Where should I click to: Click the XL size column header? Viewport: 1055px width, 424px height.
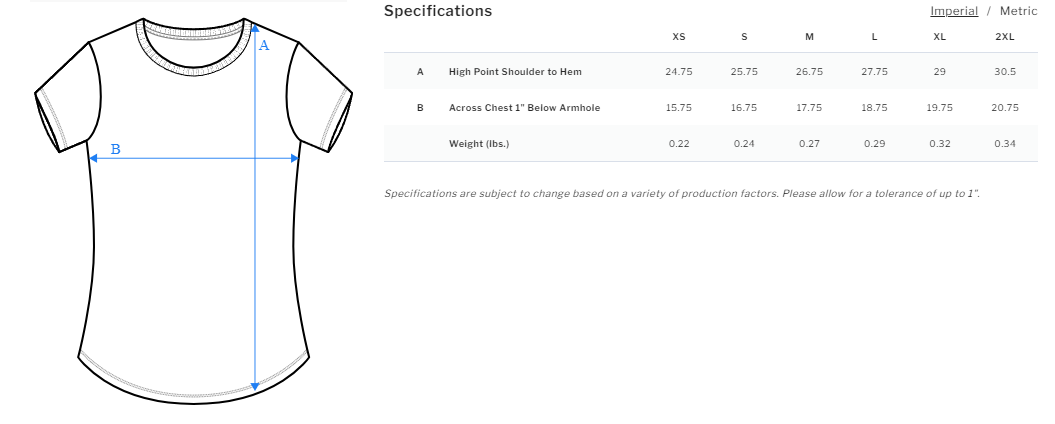pyautogui.click(x=939, y=37)
